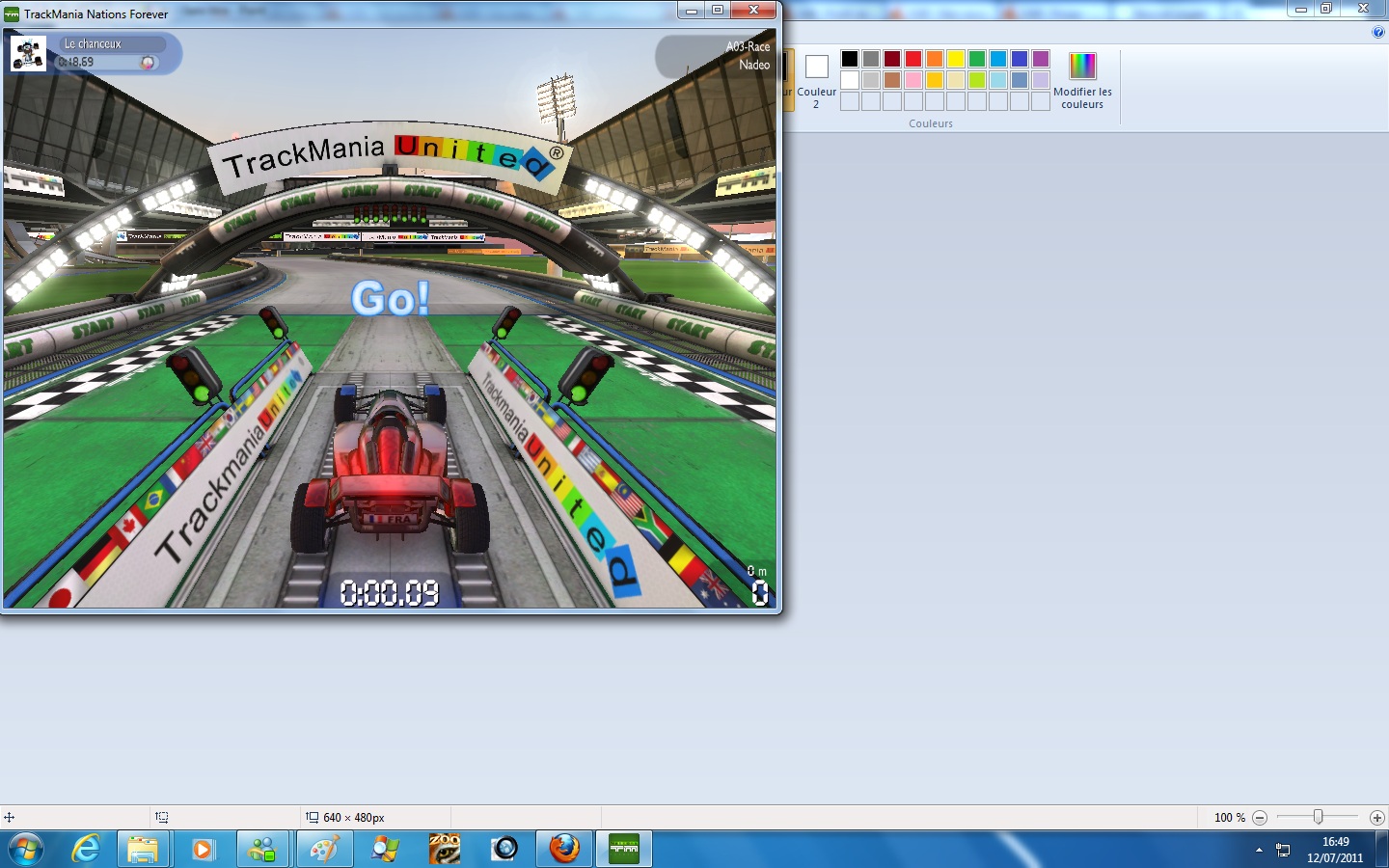
Task: Switch to TrackMania taskbar icon
Action: click(623, 849)
